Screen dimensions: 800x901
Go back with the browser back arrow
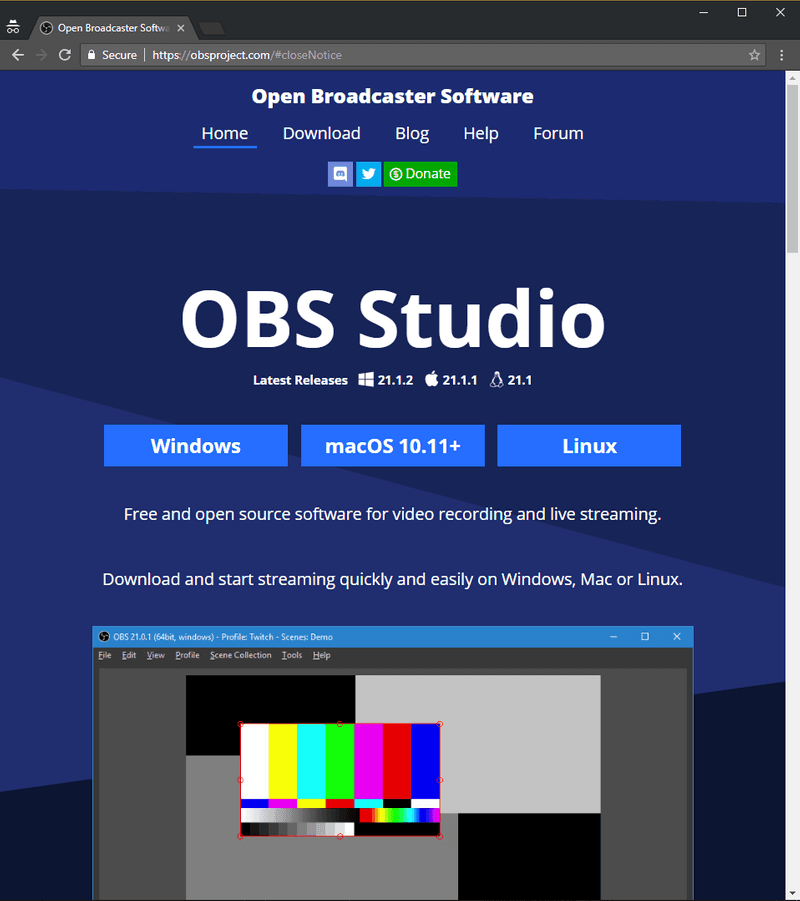[18, 55]
